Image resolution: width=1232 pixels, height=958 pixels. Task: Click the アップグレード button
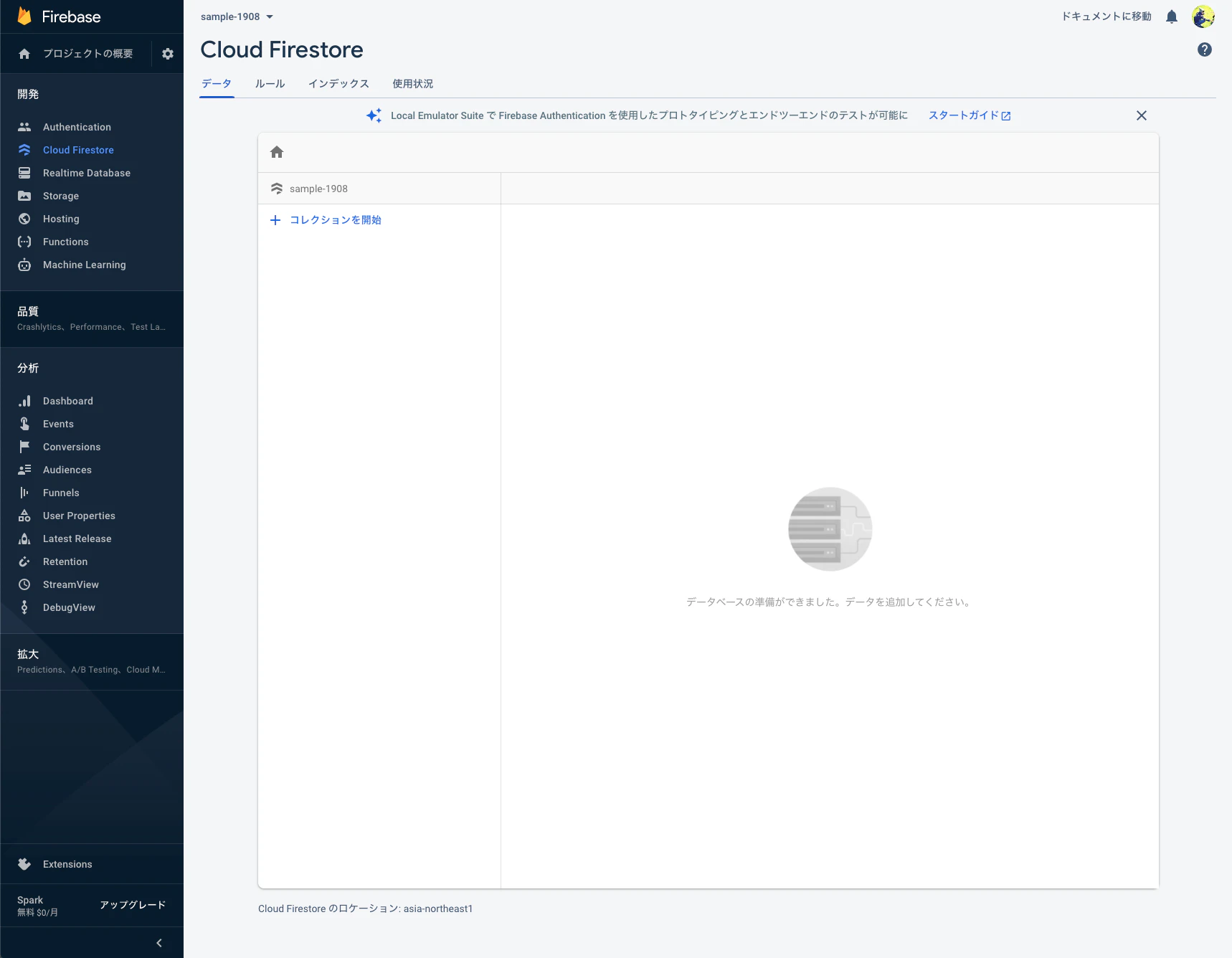(133, 905)
